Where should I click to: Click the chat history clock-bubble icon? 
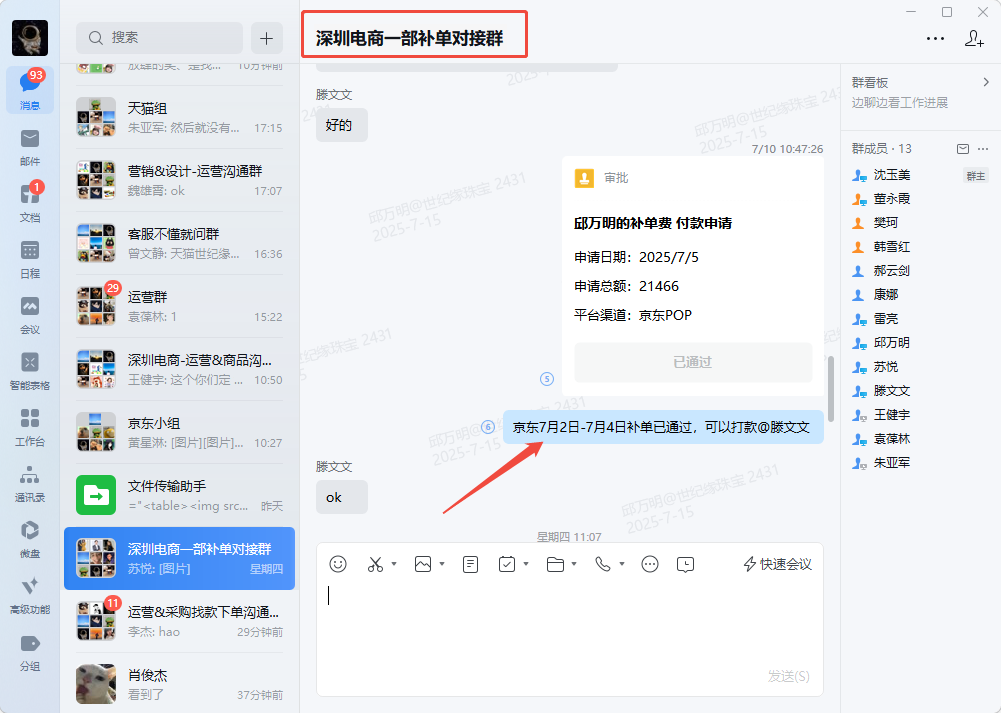pos(685,564)
